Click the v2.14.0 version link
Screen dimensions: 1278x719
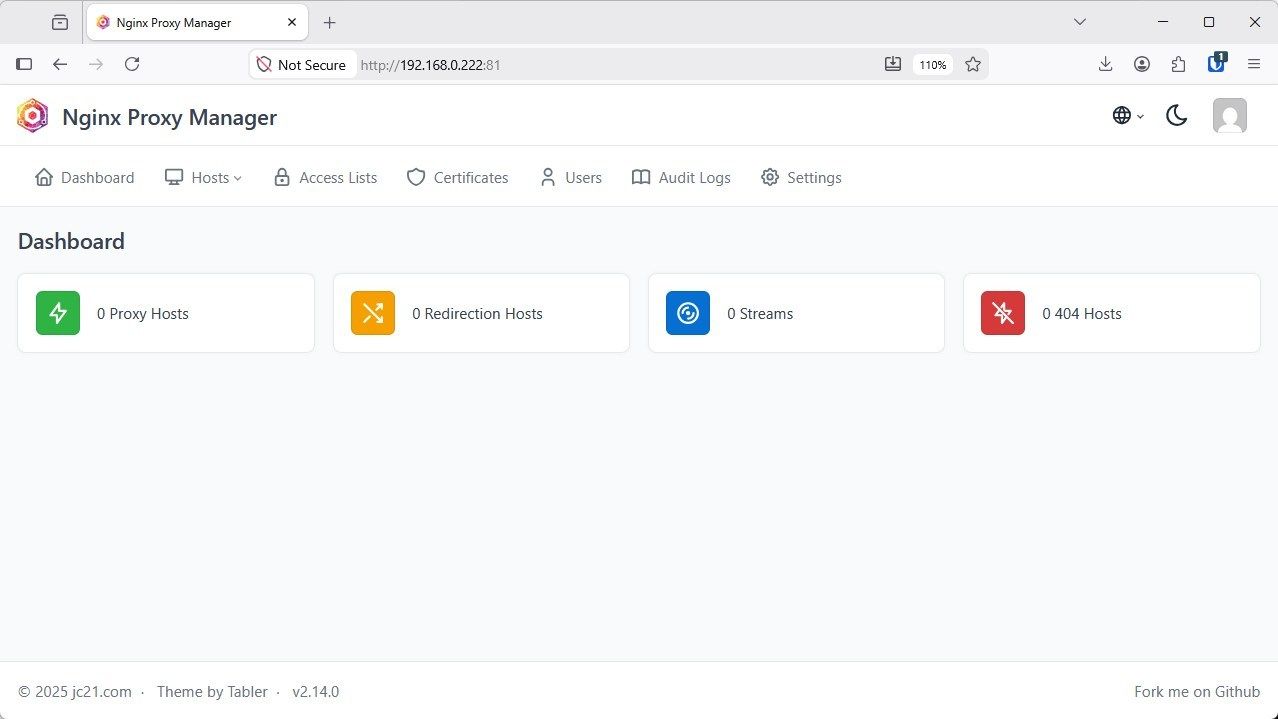(315, 691)
